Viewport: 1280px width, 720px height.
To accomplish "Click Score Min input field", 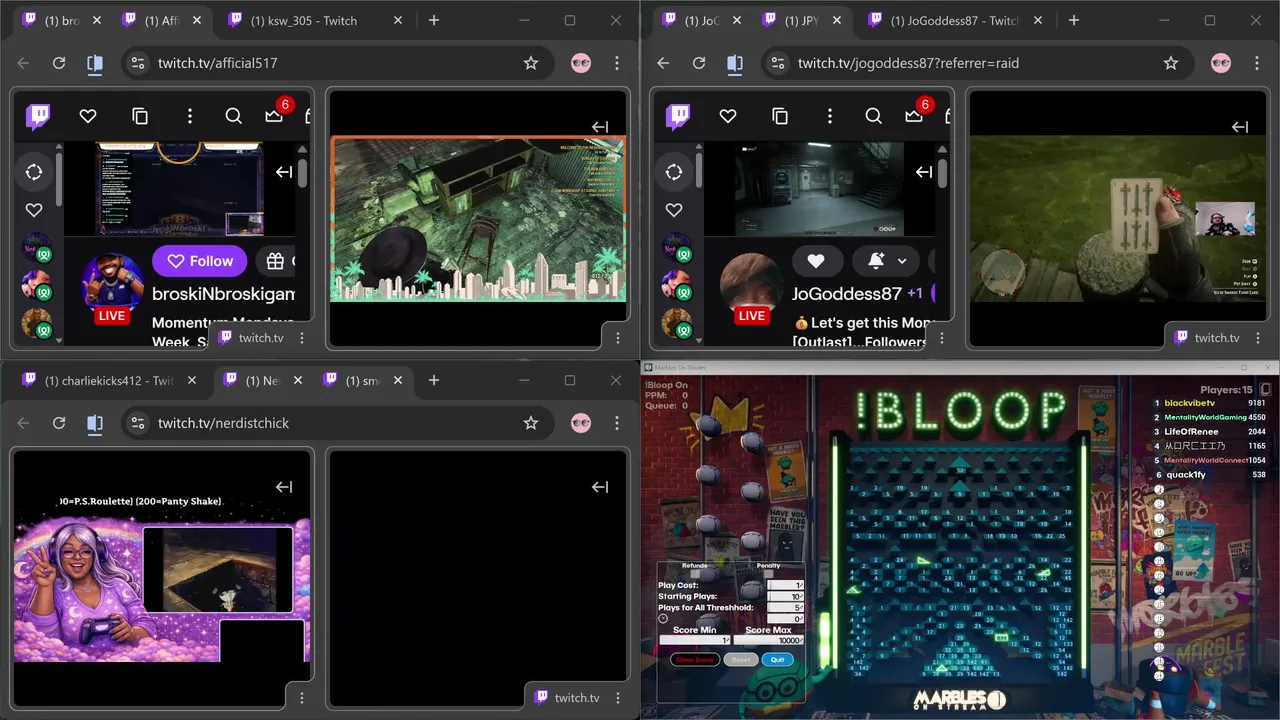I will pyautogui.click(x=695, y=640).
